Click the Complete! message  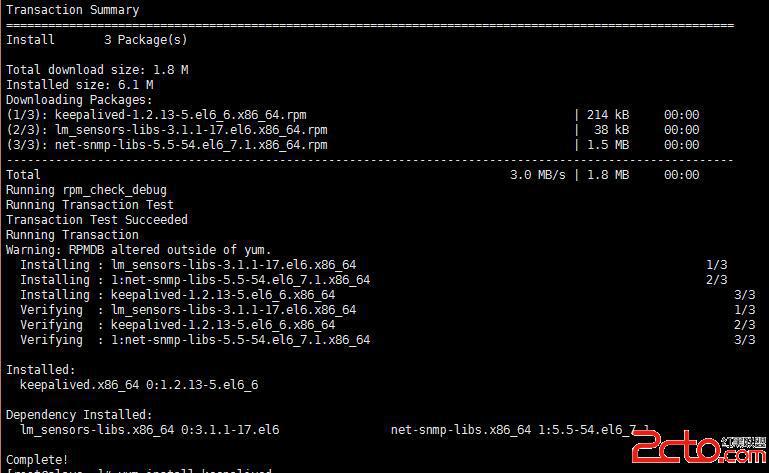[x=37, y=460]
